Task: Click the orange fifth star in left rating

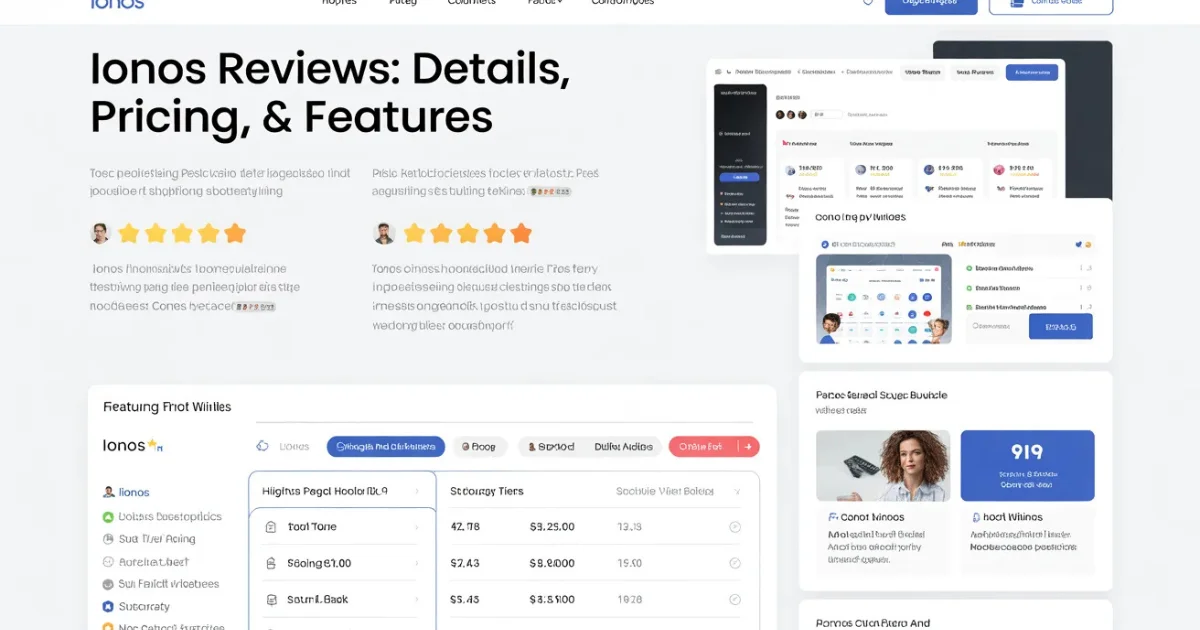Action: [235, 234]
